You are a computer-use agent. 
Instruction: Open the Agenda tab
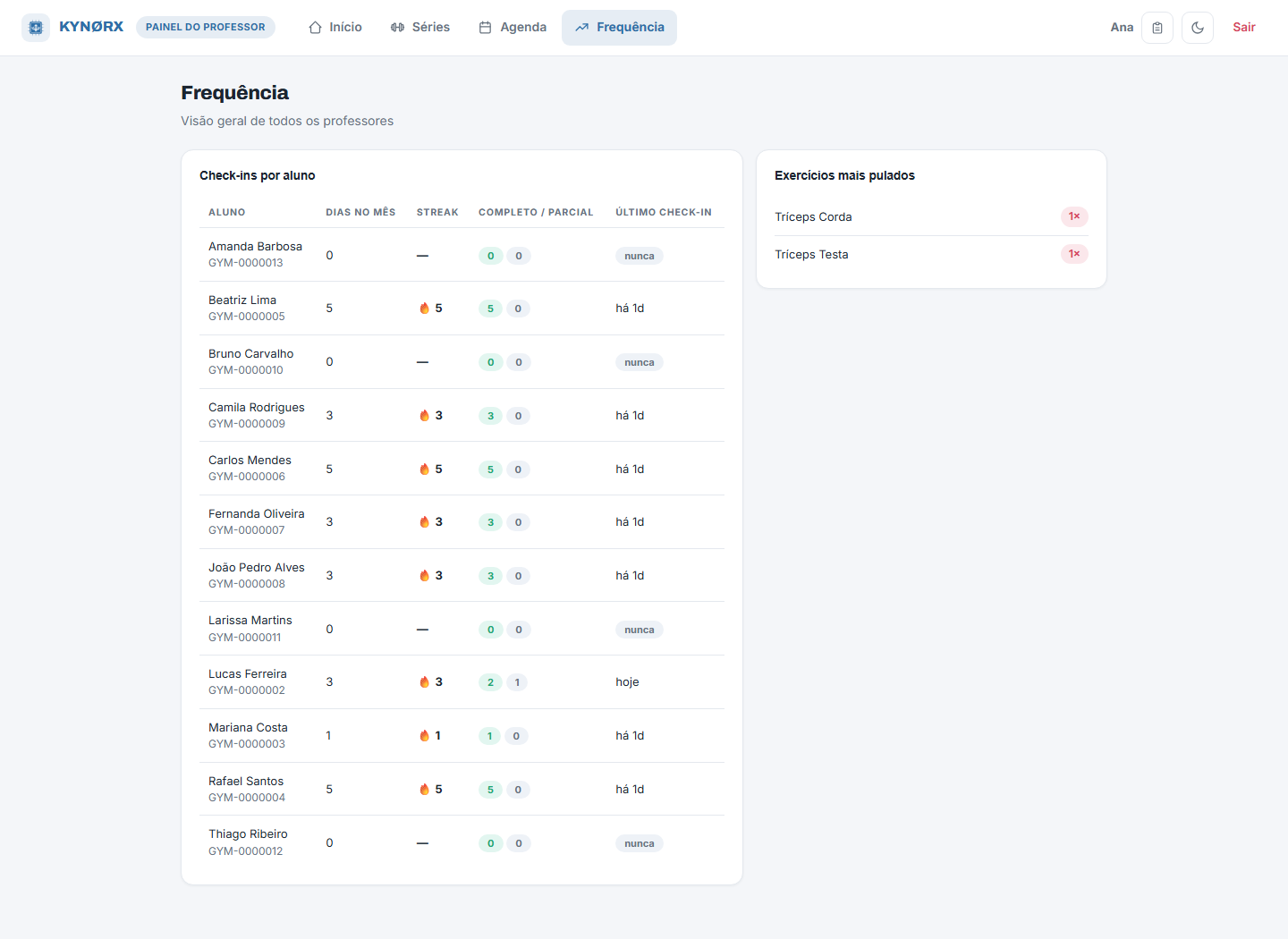[x=513, y=28]
